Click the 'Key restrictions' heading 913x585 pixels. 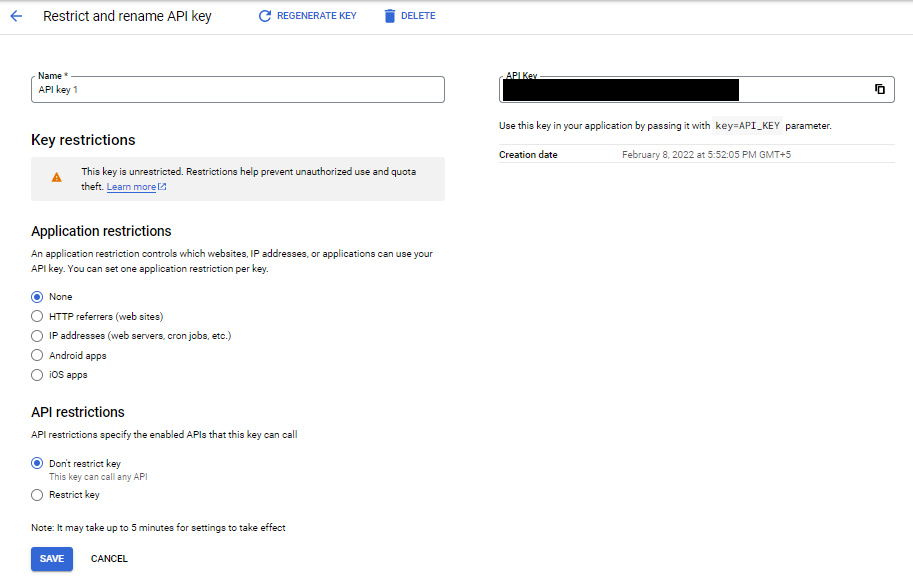[83, 140]
